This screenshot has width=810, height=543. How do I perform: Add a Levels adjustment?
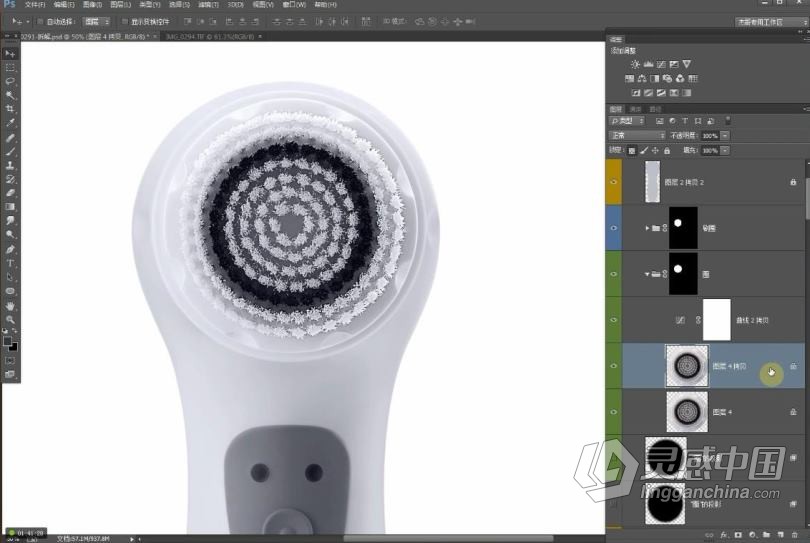[x=648, y=64]
